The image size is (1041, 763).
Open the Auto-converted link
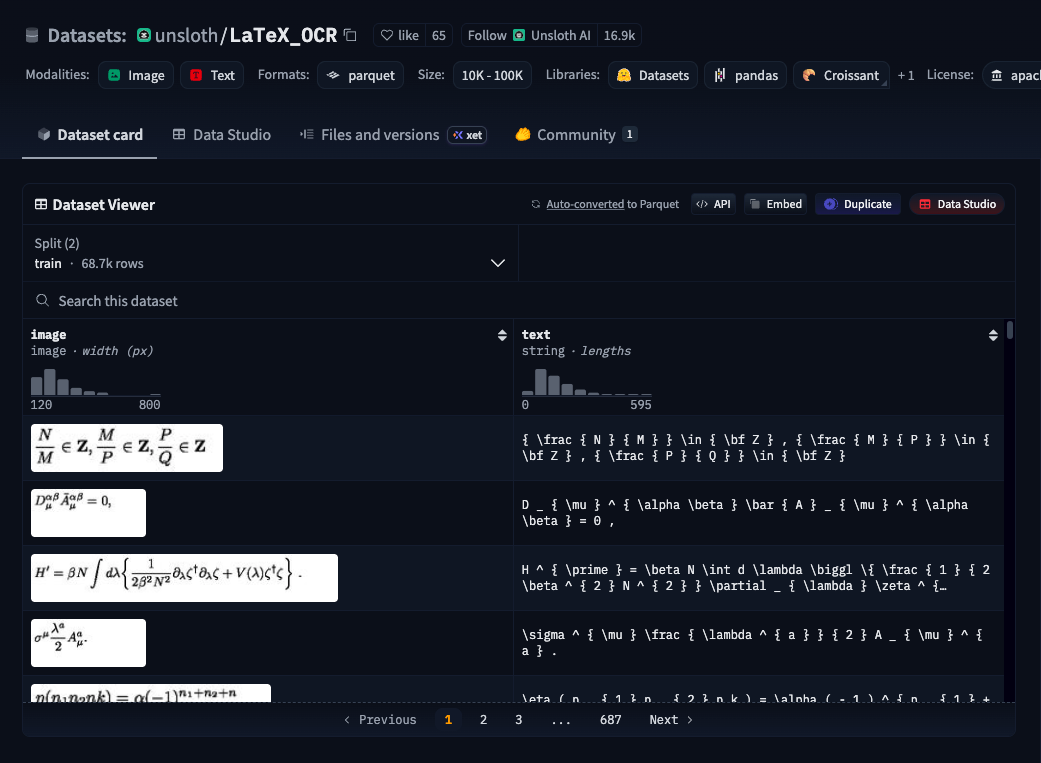pos(584,204)
